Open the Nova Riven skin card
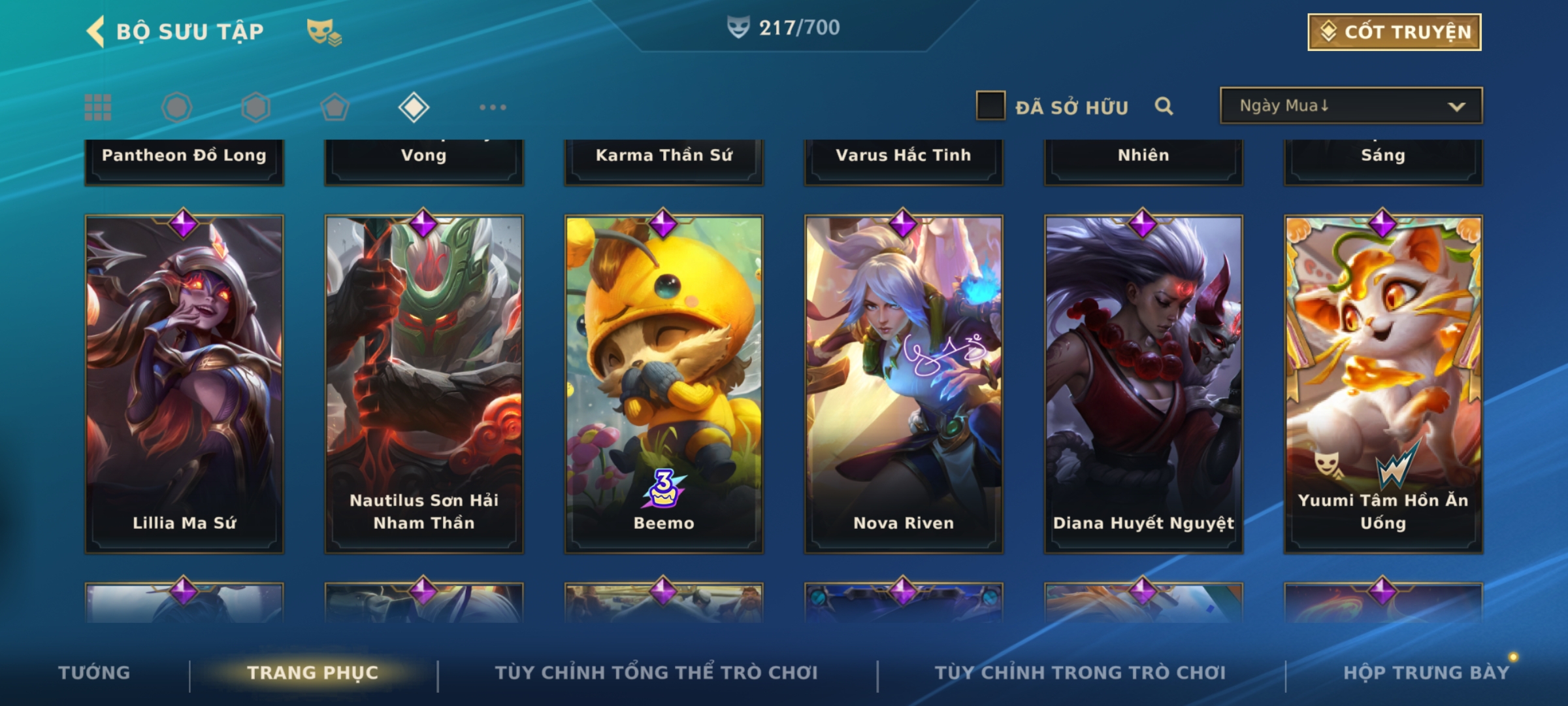This screenshot has height=706, width=1568. tap(904, 384)
